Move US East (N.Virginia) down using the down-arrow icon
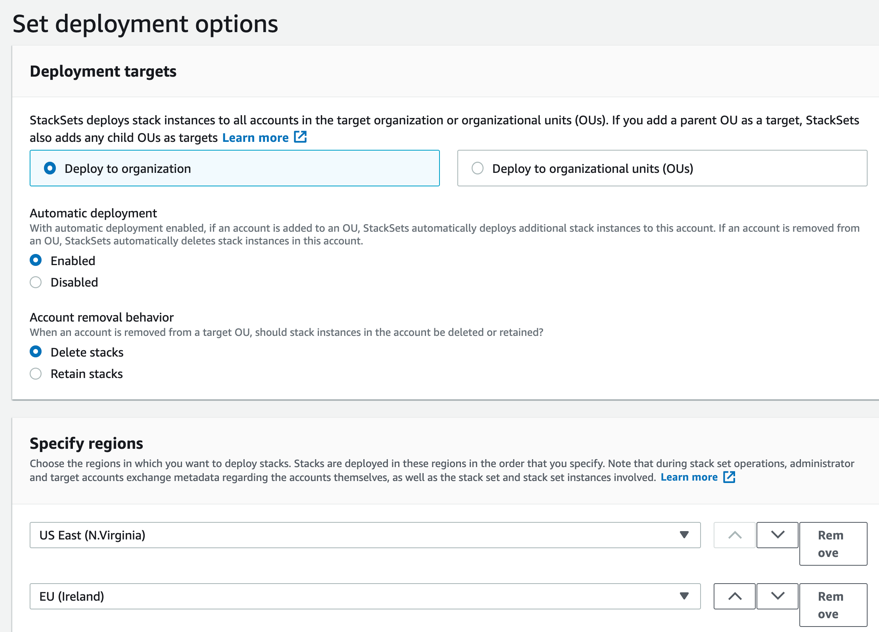Image resolution: width=879 pixels, height=632 pixels. [x=777, y=535]
